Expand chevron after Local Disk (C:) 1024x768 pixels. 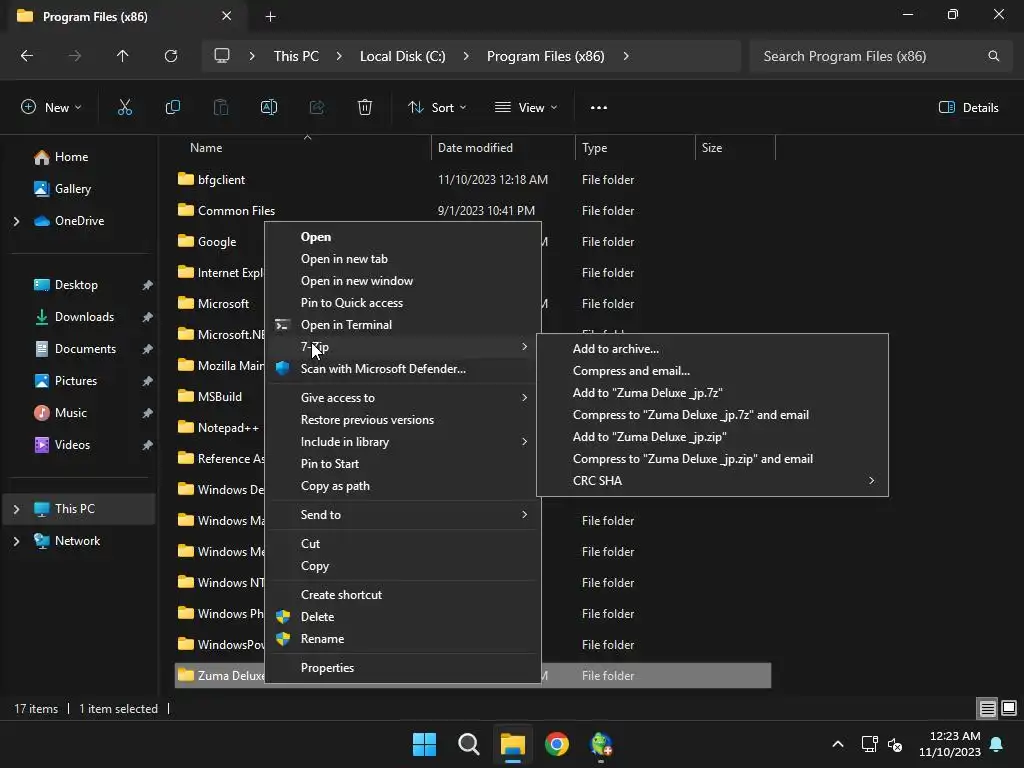(466, 56)
